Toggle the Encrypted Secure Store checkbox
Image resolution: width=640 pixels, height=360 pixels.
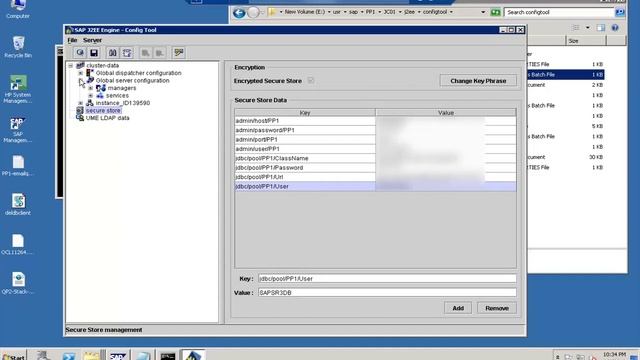pyautogui.click(x=311, y=80)
